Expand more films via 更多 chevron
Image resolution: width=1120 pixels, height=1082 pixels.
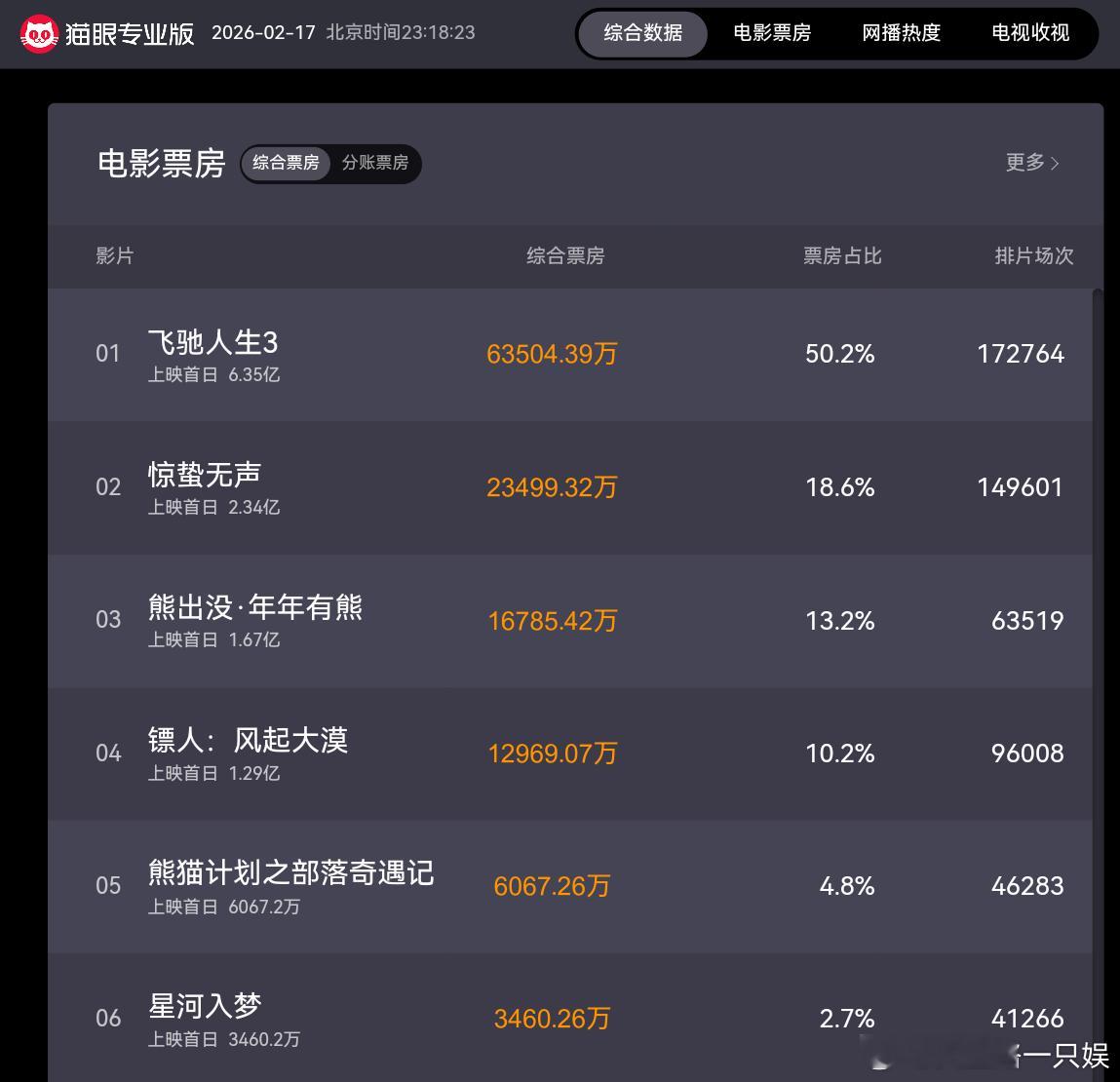(1056, 163)
